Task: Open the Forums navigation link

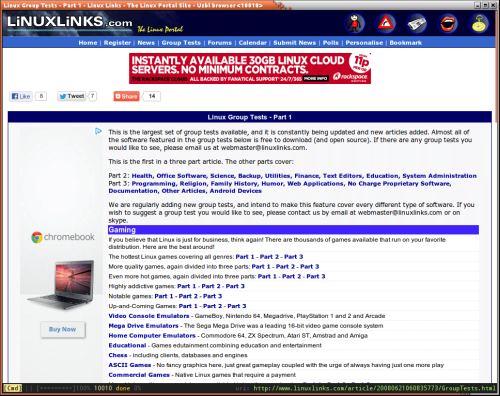Action: coord(220,43)
